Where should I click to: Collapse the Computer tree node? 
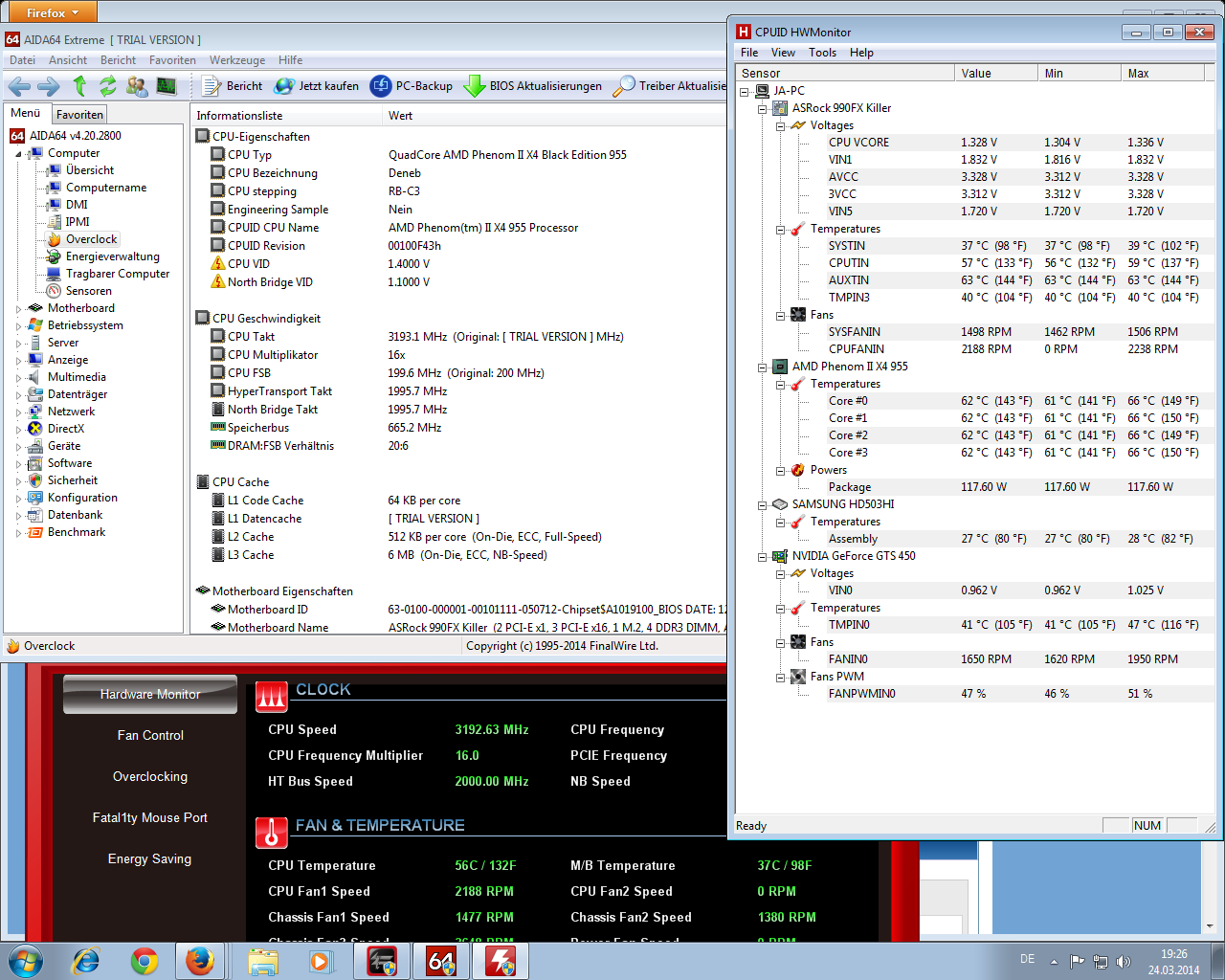coord(18,153)
